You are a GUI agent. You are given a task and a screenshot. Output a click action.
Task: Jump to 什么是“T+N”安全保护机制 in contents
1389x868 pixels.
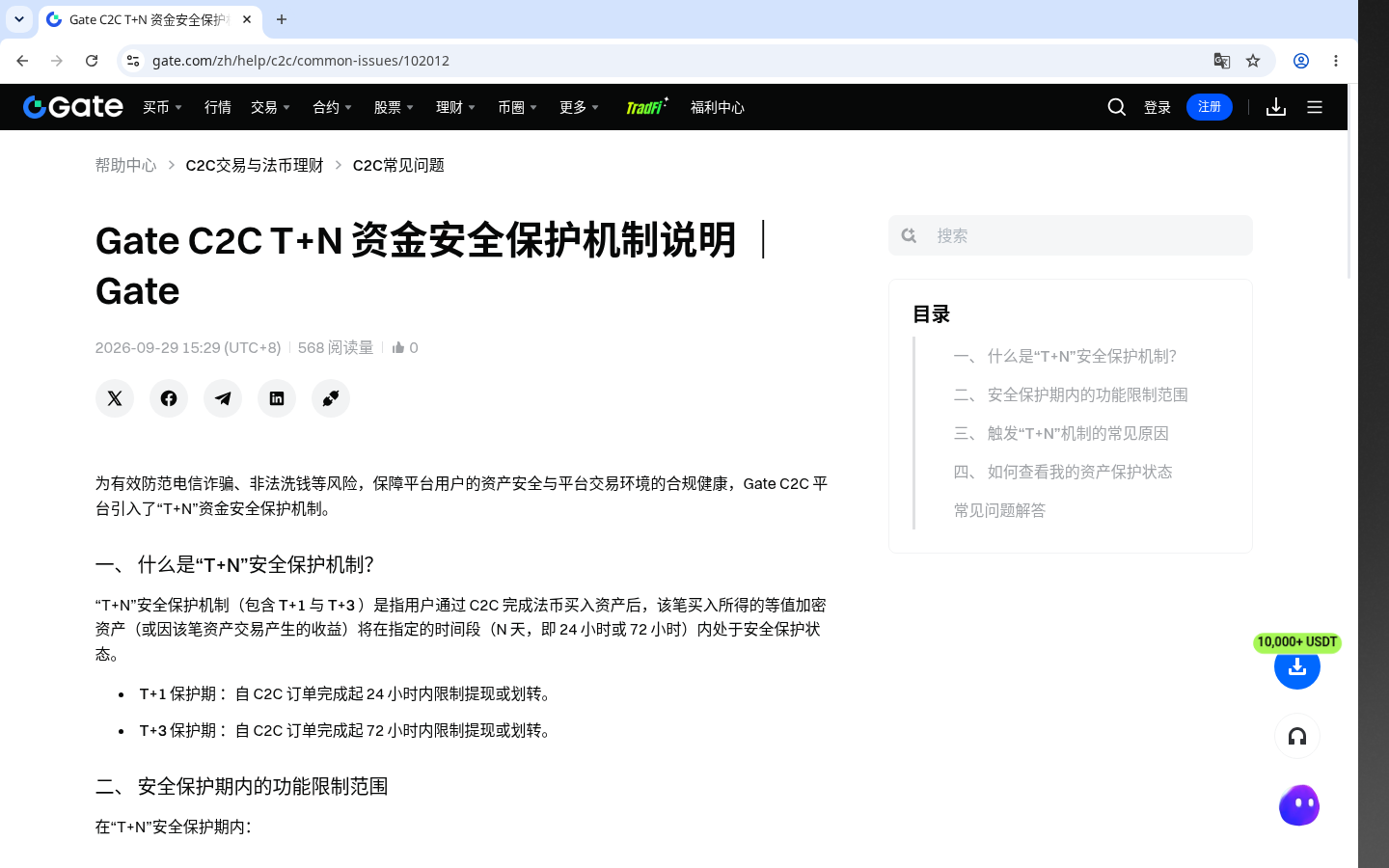[x=1065, y=356]
